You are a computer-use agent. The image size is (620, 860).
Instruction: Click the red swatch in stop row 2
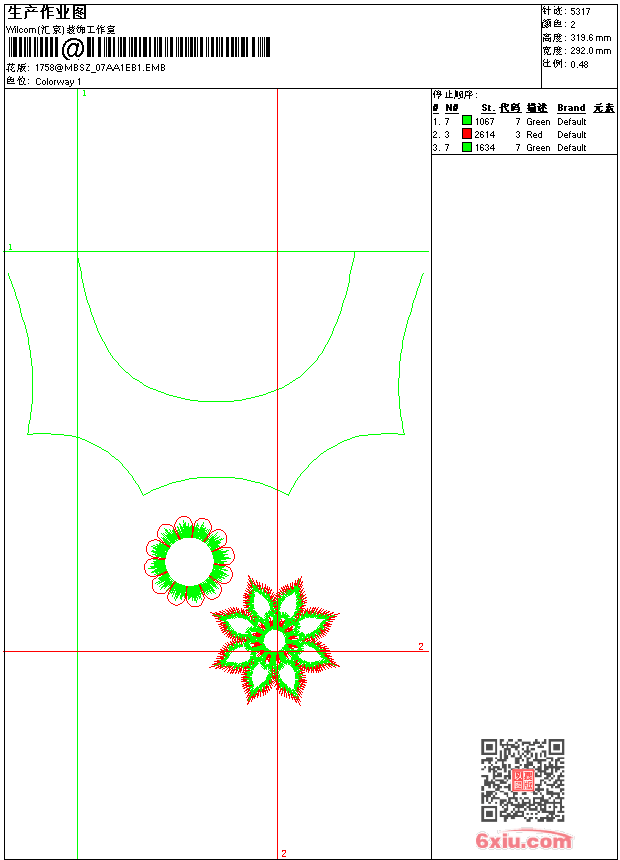pos(467,133)
